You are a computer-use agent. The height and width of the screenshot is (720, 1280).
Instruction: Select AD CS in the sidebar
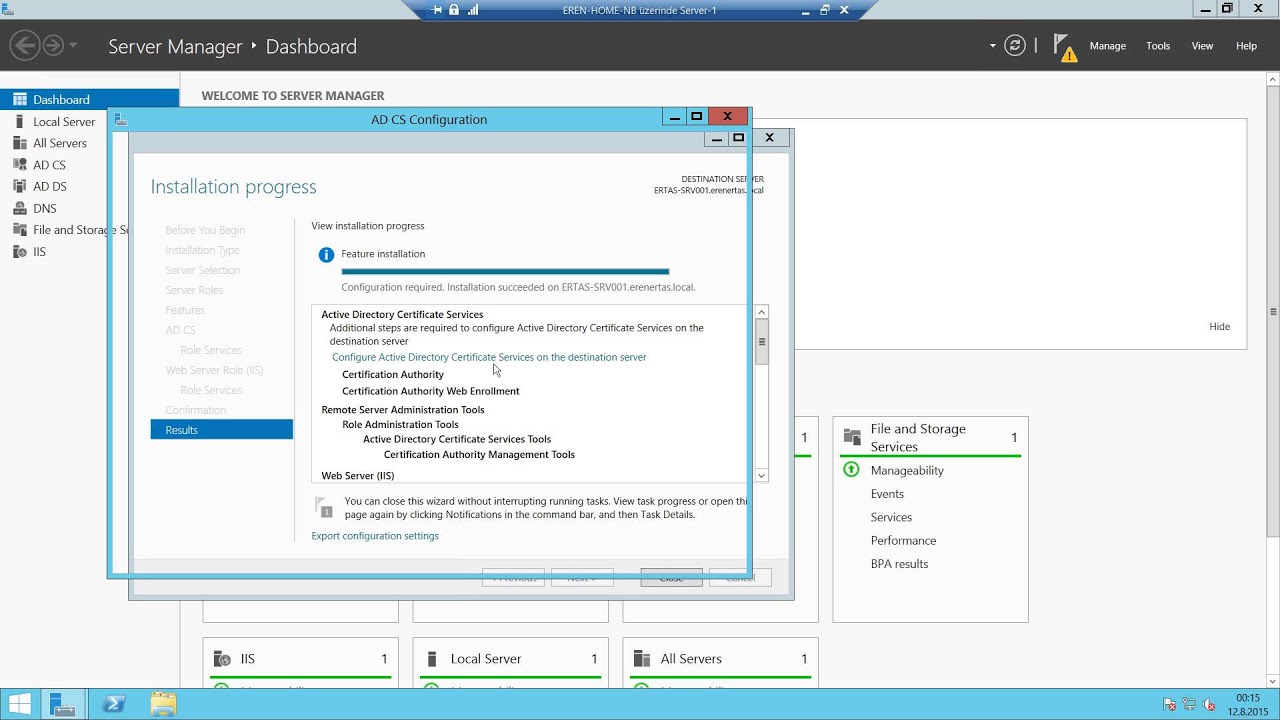point(49,165)
